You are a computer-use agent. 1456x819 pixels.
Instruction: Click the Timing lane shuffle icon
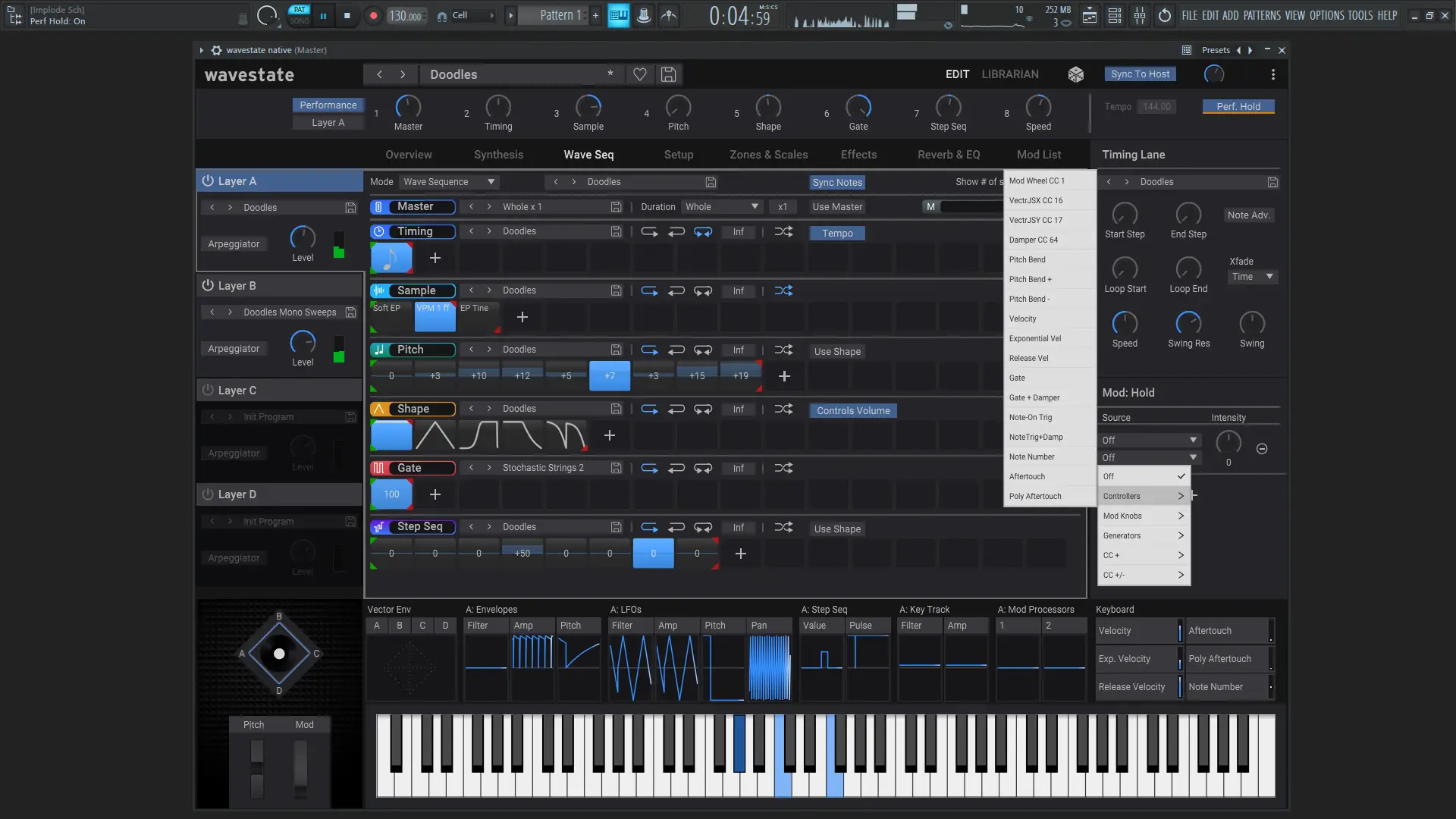tap(783, 232)
